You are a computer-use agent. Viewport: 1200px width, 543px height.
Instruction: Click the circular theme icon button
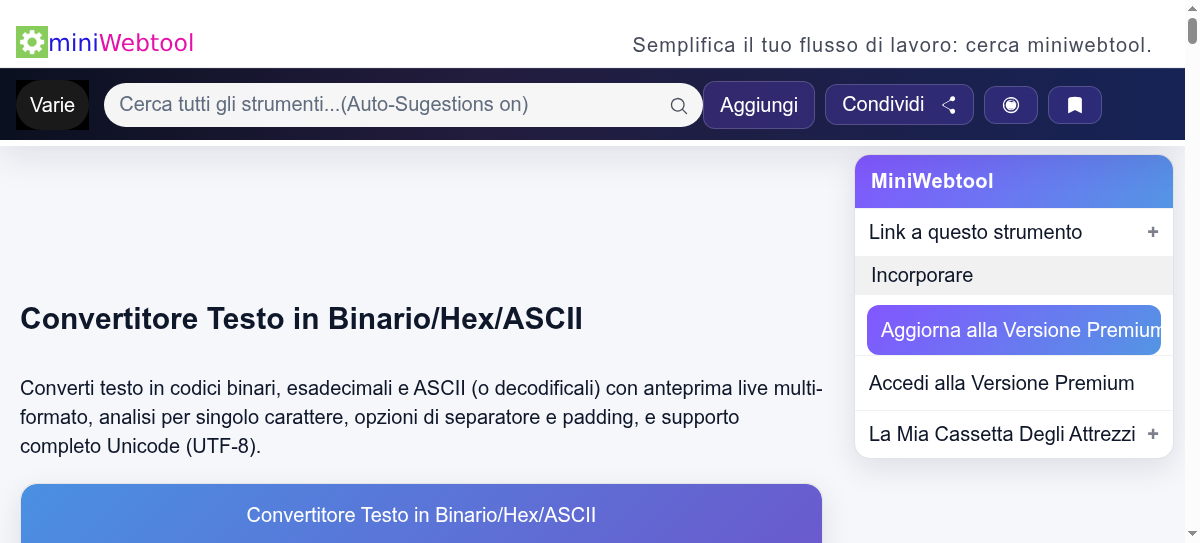tap(1011, 105)
